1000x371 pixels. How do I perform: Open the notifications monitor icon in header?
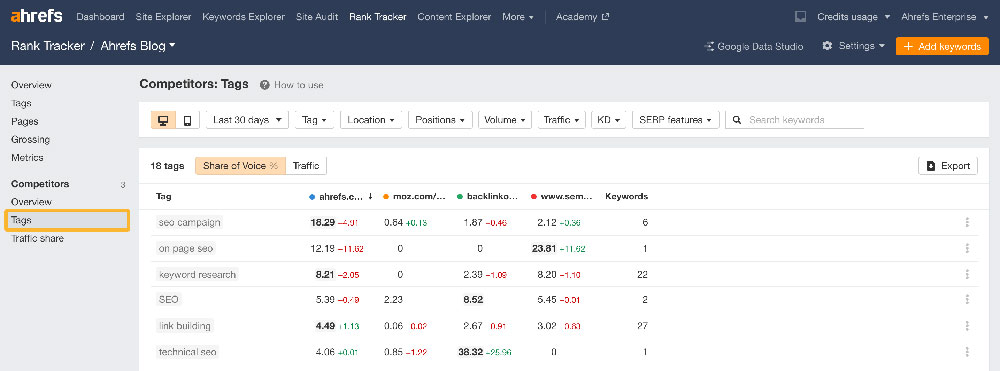801,17
